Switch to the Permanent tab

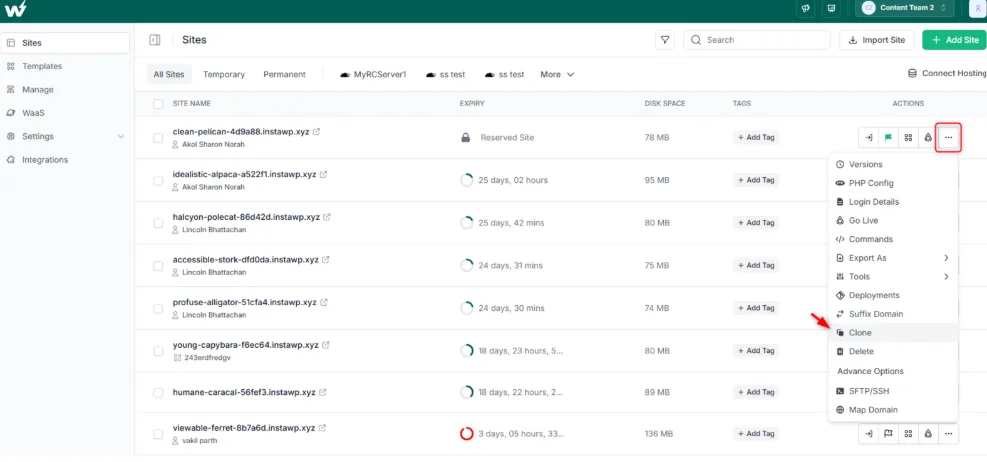[x=285, y=74]
